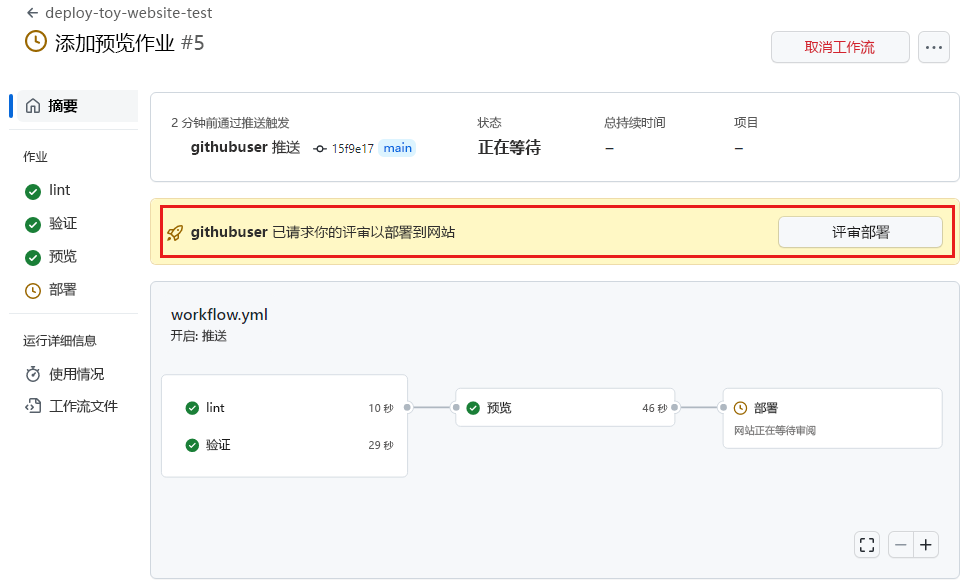Open 预览 job node in workflow graph
This screenshot has height=587, width=967.
point(565,408)
